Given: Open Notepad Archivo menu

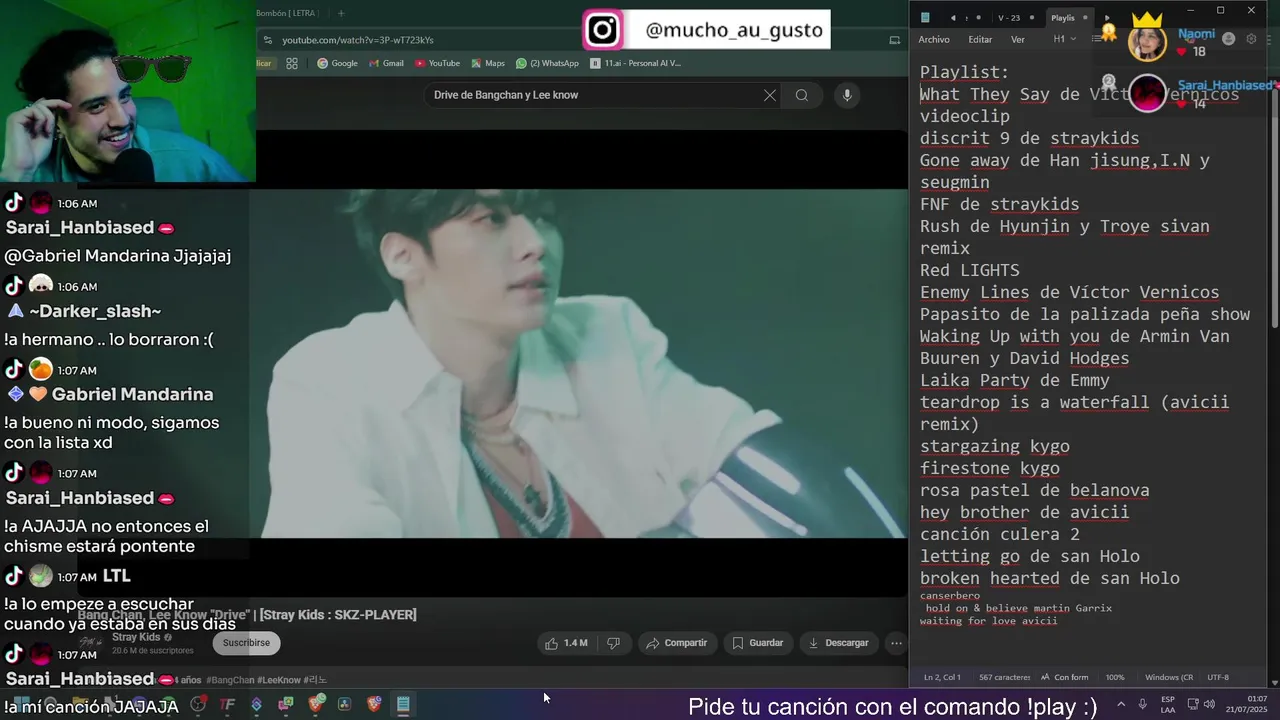Looking at the screenshot, I should [934, 39].
